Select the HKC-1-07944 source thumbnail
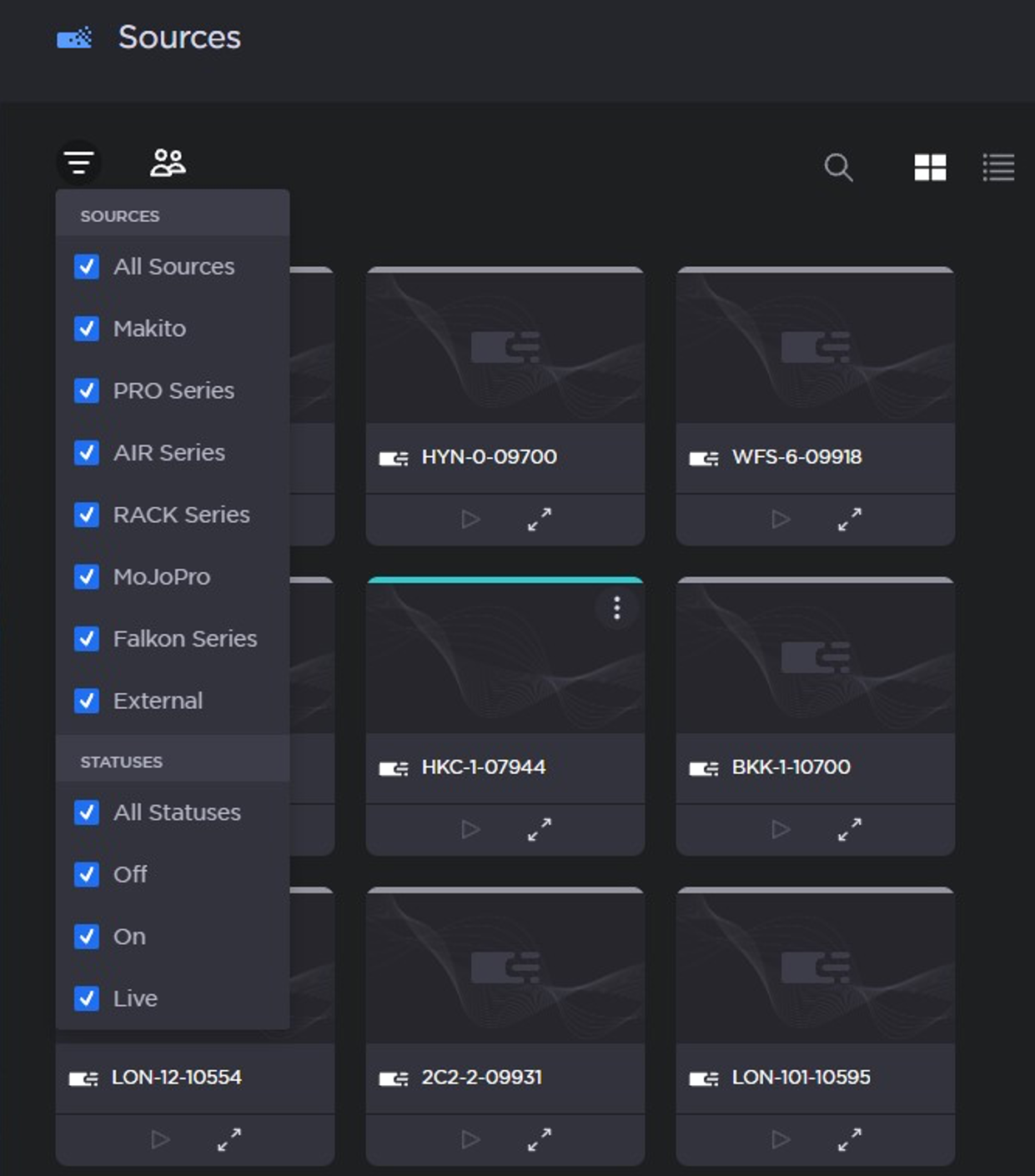This screenshot has width=1035, height=1176. click(505, 659)
